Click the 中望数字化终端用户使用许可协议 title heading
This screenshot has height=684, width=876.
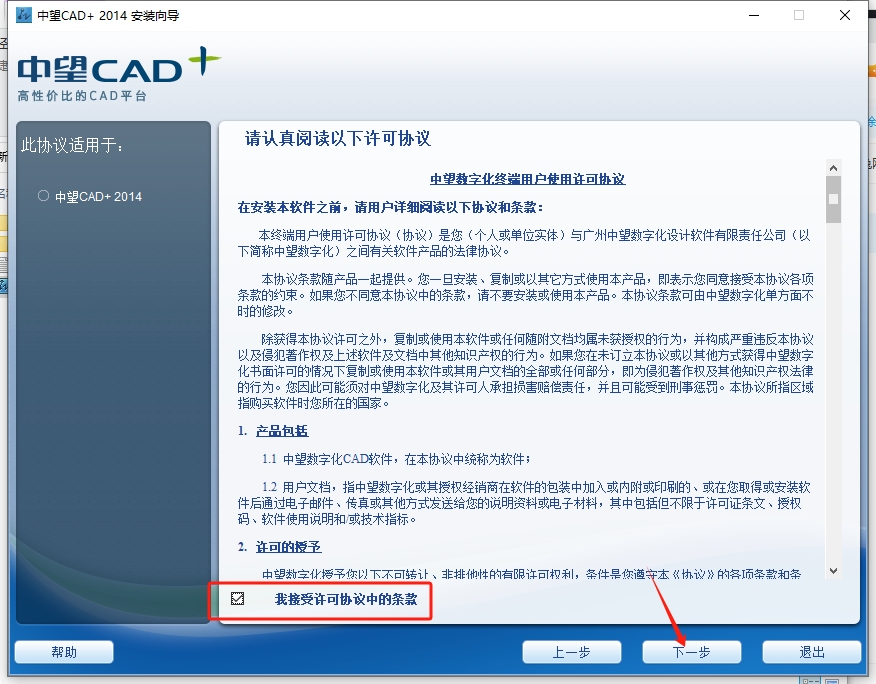coord(527,179)
